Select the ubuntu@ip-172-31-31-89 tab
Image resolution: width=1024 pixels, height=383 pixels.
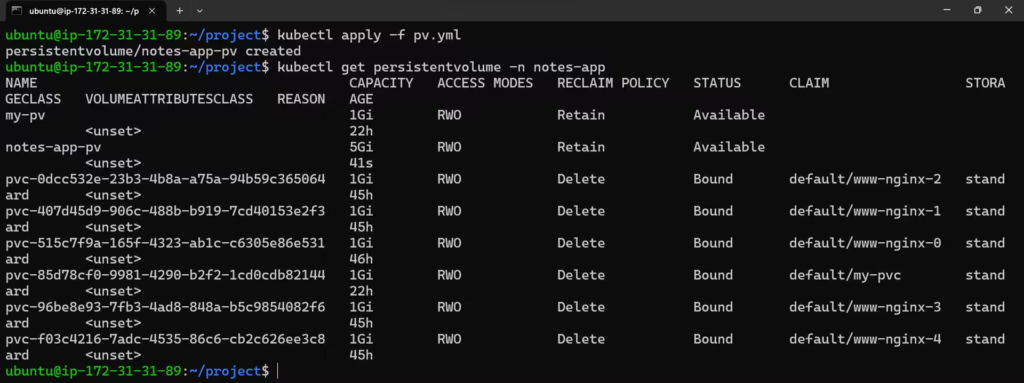(85, 11)
